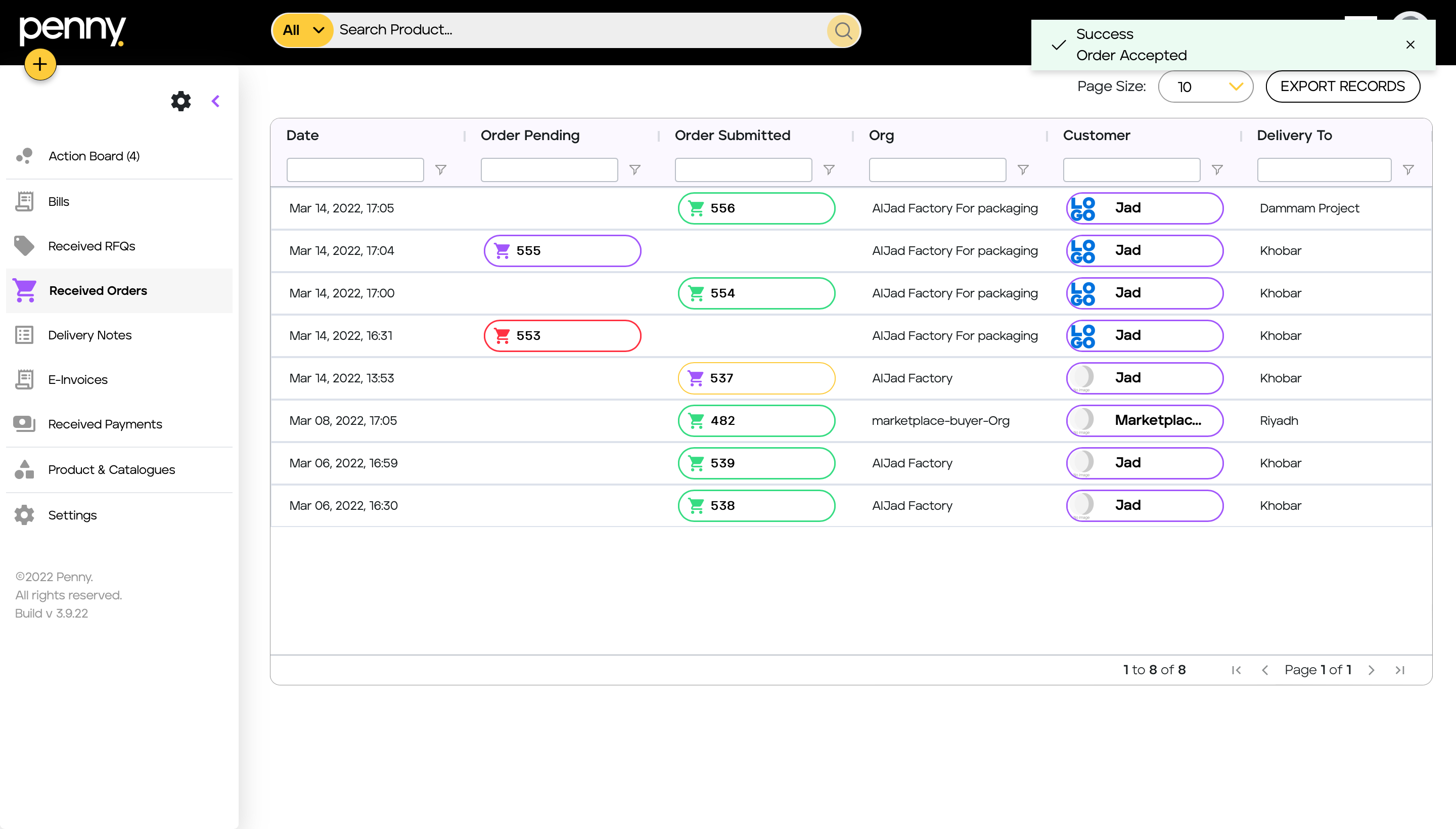Open Product & Catalogues

pos(119,470)
